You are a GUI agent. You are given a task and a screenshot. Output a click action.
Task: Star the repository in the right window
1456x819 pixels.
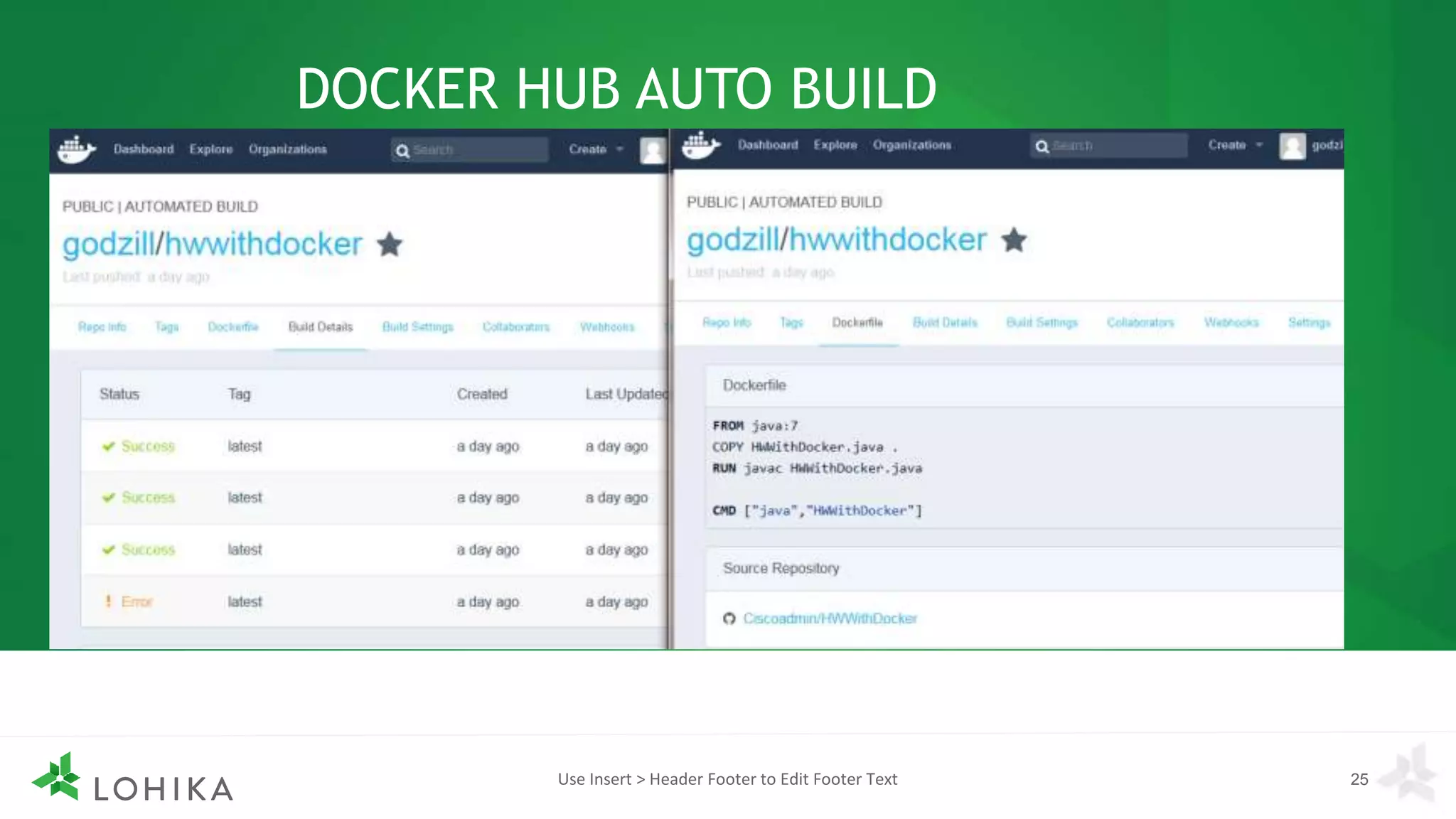point(1015,240)
